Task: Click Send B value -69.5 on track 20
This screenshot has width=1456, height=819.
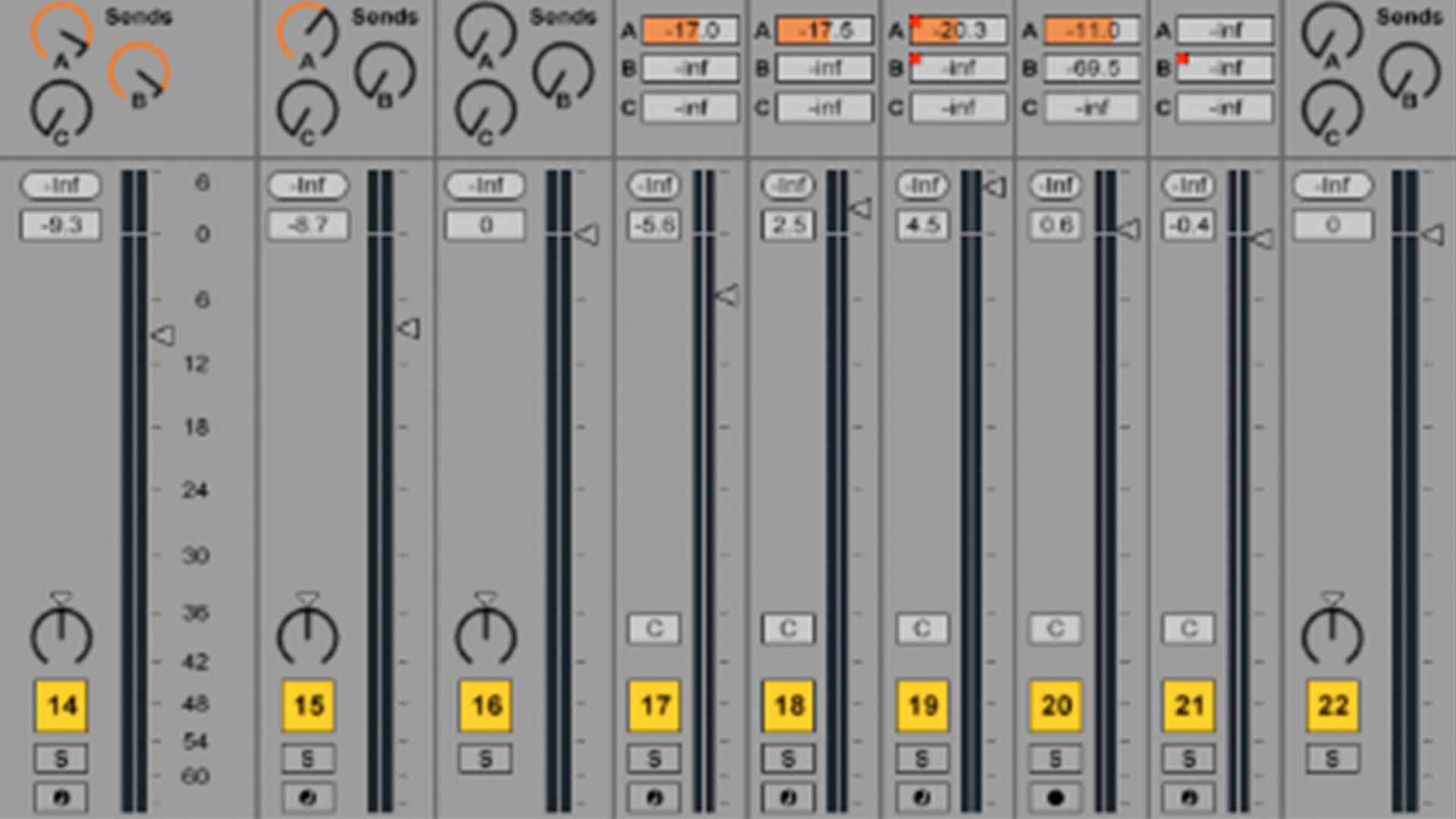Action: coord(1091,69)
